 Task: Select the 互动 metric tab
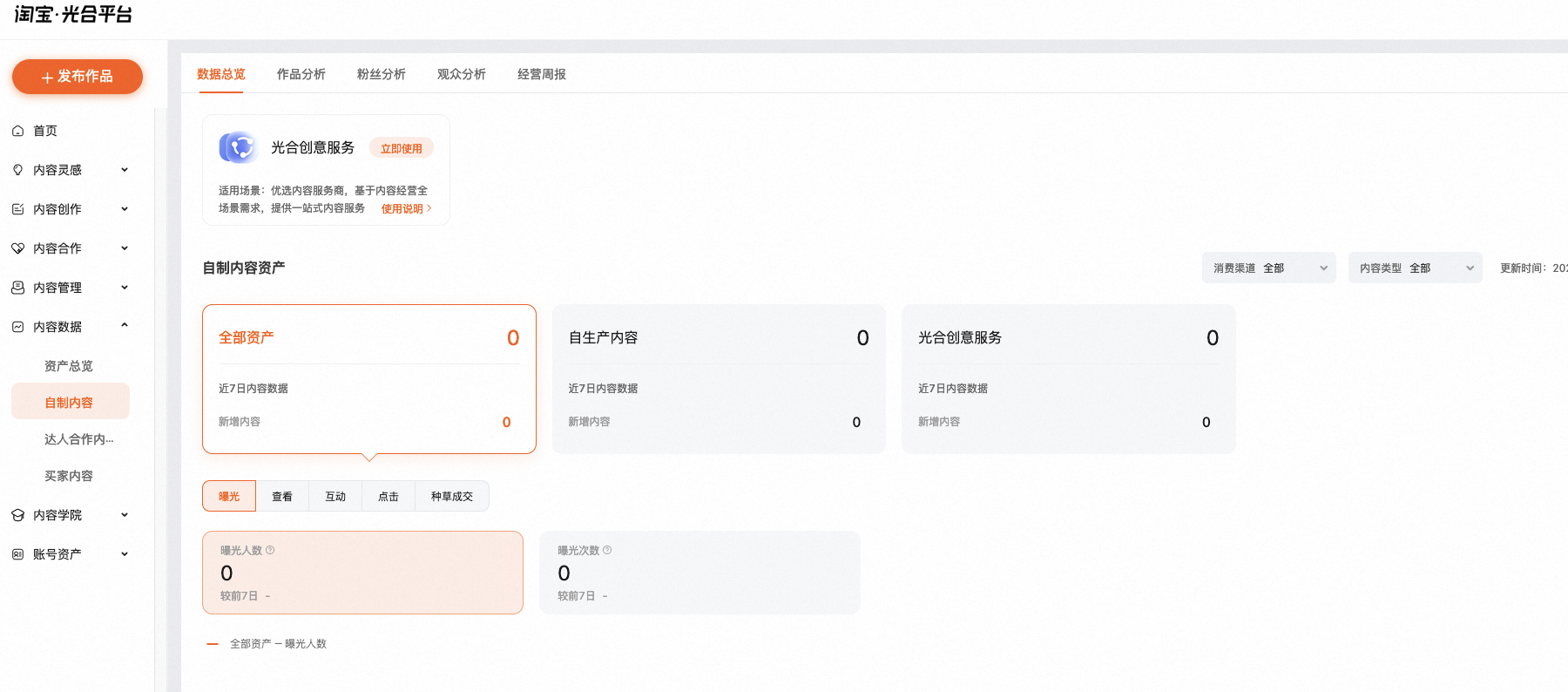pyautogui.click(x=335, y=496)
